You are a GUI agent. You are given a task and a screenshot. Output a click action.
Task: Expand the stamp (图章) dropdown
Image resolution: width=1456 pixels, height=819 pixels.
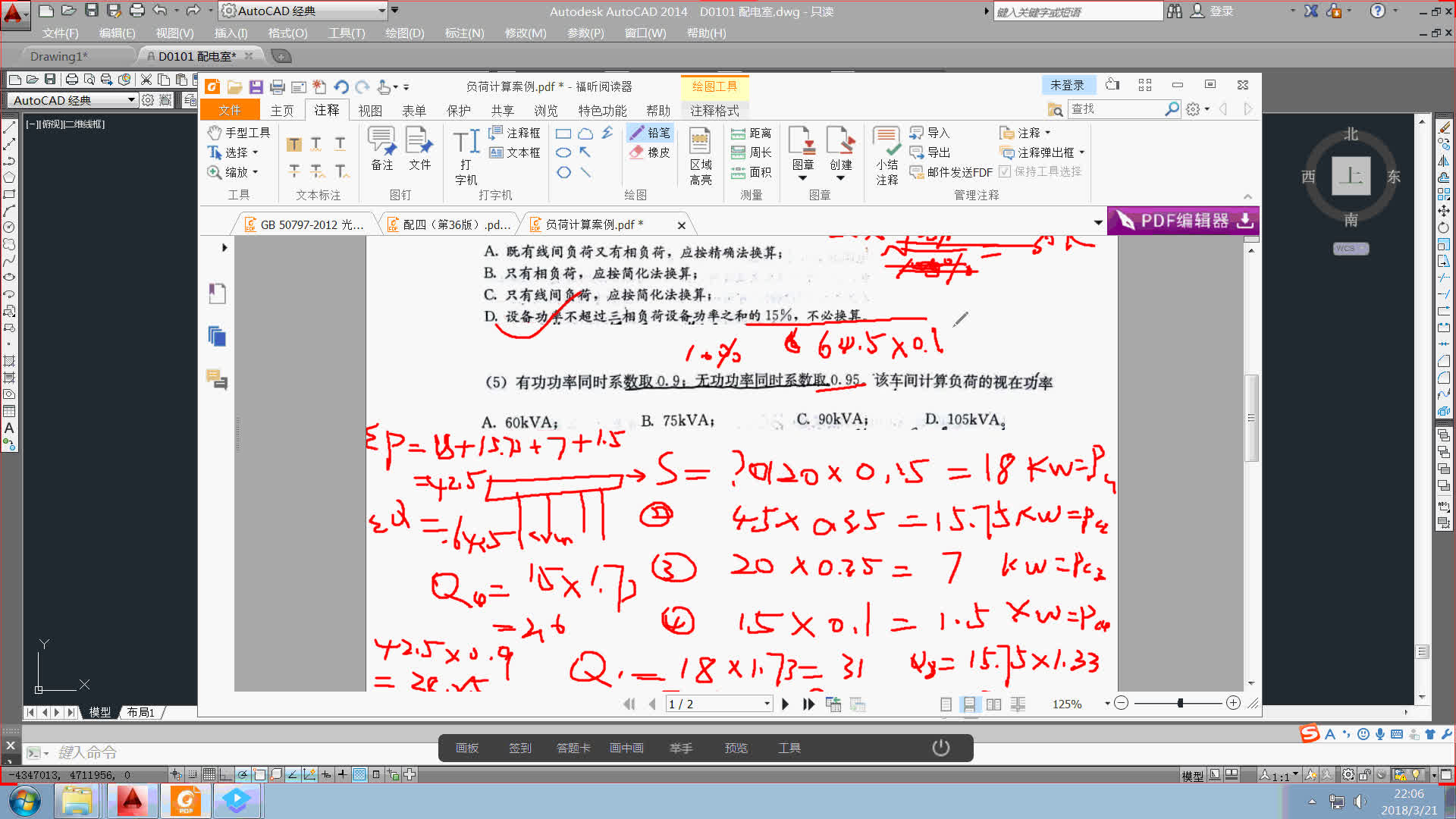pyautogui.click(x=802, y=179)
